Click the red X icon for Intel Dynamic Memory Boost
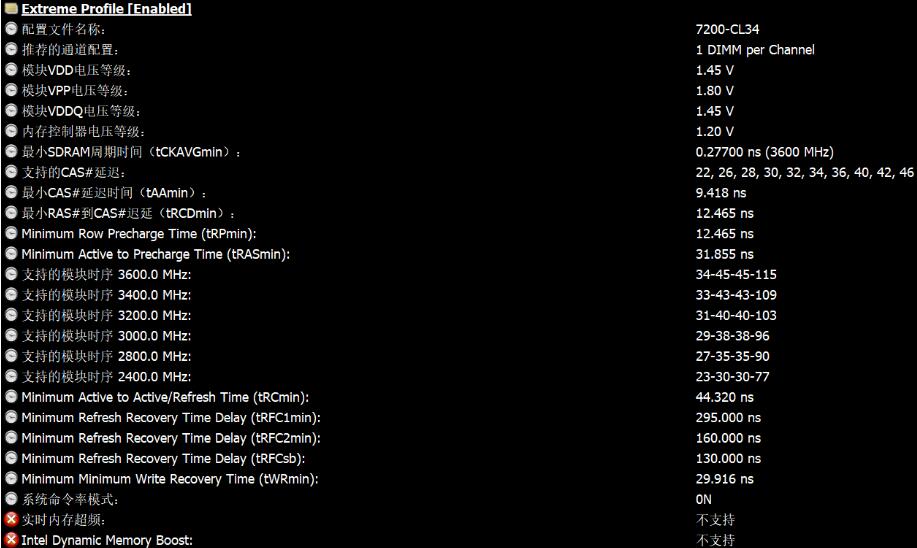The height and width of the screenshot is (548, 917). (11, 540)
